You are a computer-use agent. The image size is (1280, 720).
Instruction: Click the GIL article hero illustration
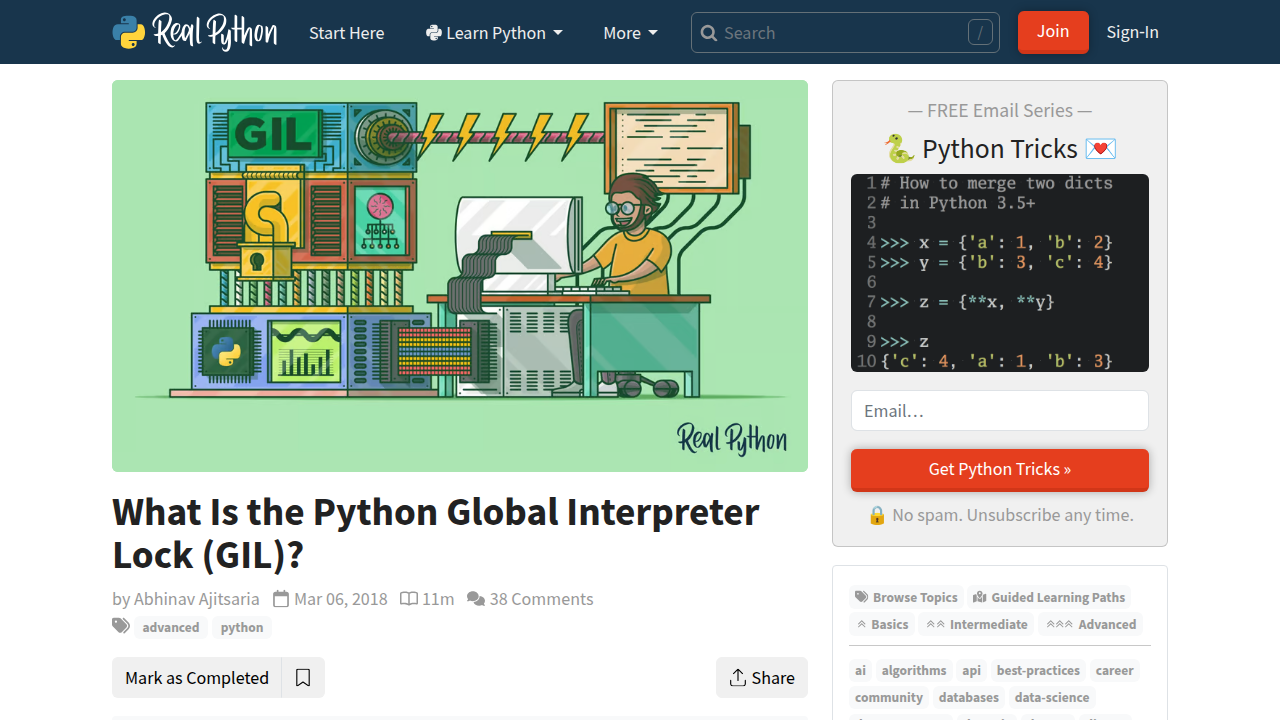pyautogui.click(x=460, y=276)
